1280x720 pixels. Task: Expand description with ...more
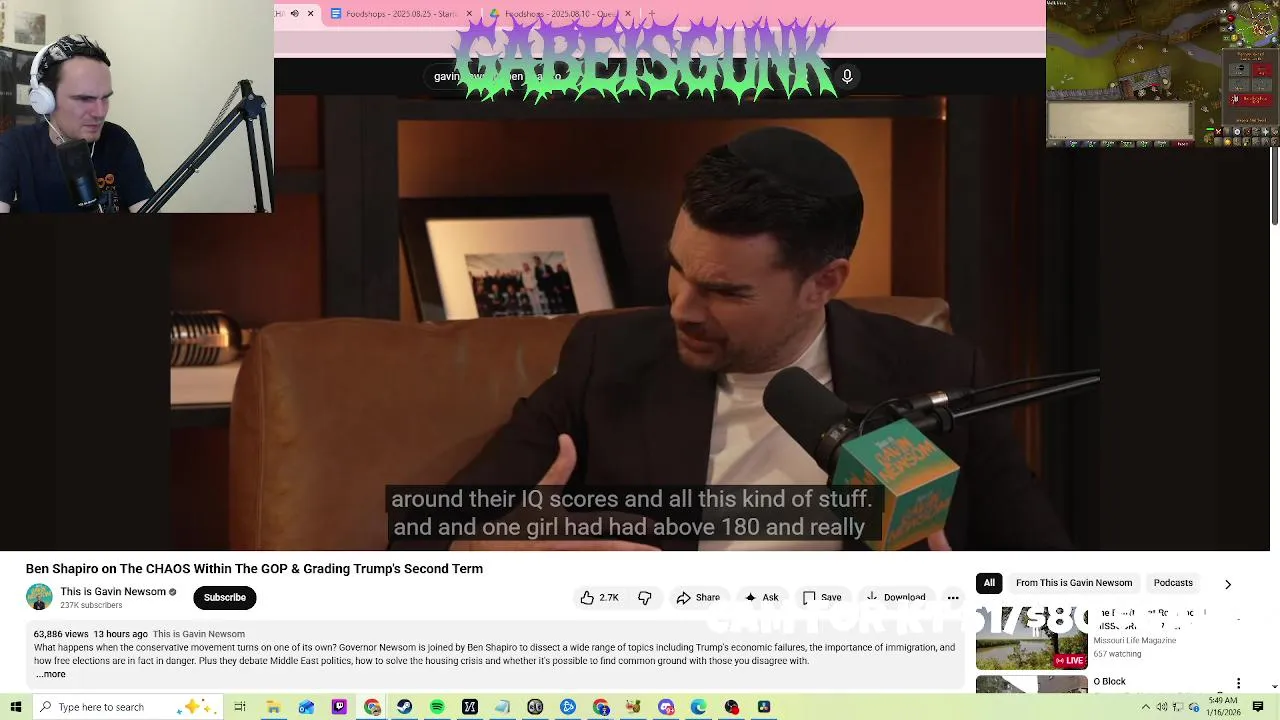tap(50, 674)
